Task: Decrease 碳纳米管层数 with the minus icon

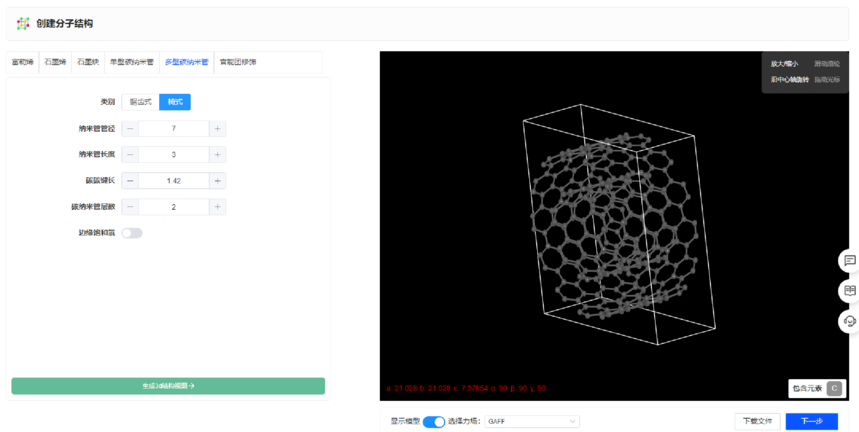Action: pos(130,207)
